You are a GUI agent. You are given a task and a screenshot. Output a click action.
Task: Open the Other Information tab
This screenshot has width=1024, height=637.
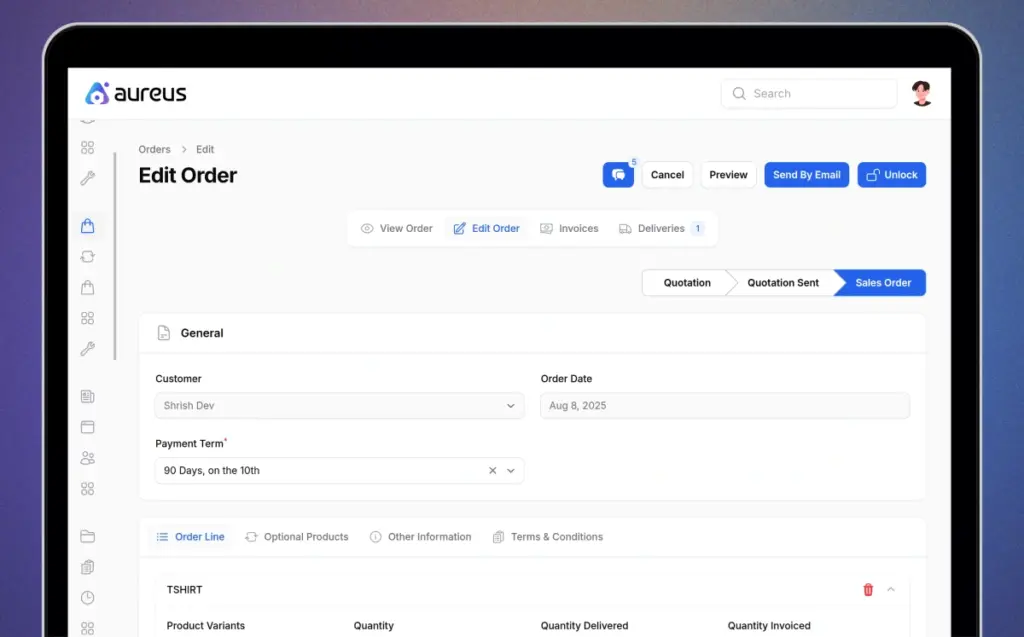pos(421,537)
